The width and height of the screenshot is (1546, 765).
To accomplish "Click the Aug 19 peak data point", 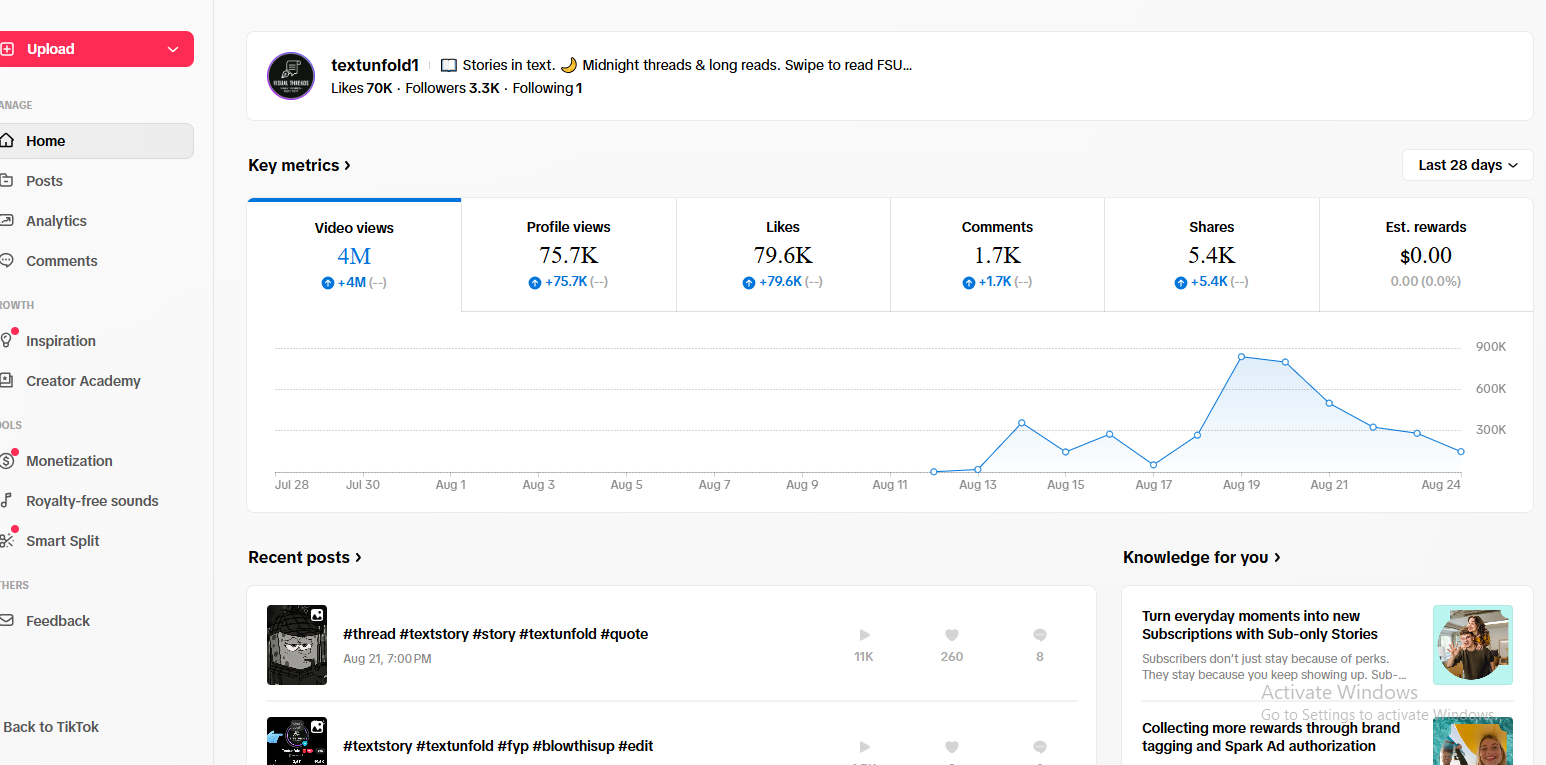I will click(1241, 356).
